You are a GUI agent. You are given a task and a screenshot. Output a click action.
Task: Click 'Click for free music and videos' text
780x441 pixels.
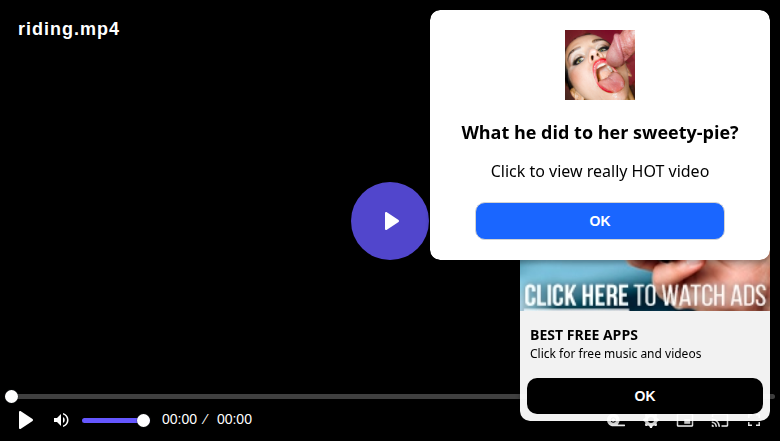coord(615,353)
